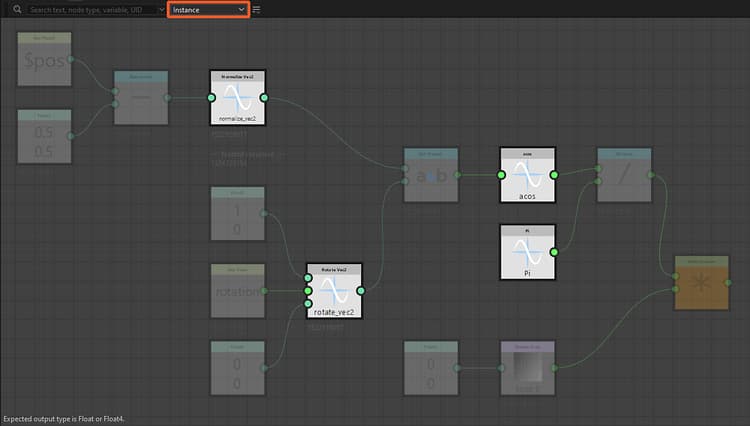This screenshot has height=426, width=750.
Task: Click the acos output connector
Action: 554,175
